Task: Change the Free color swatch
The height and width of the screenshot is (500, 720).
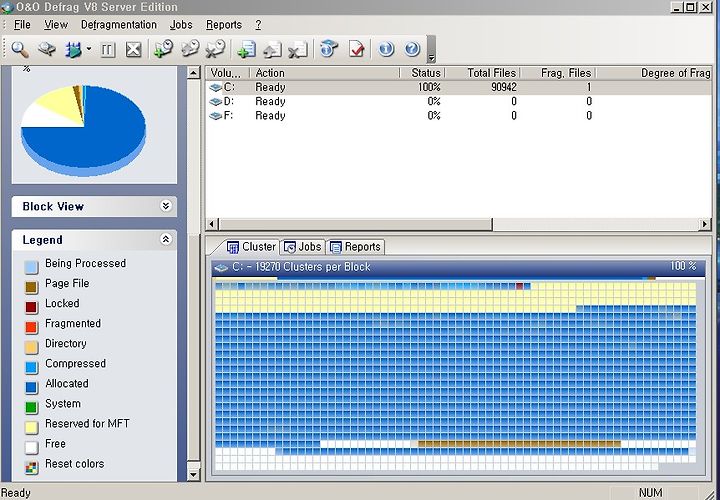Action: tap(31, 448)
